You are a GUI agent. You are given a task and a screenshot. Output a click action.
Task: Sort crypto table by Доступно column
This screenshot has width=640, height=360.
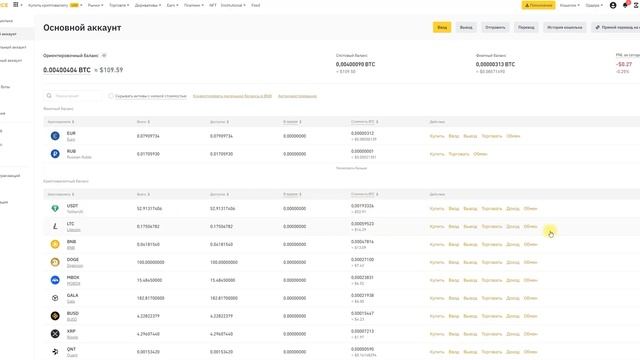point(219,194)
